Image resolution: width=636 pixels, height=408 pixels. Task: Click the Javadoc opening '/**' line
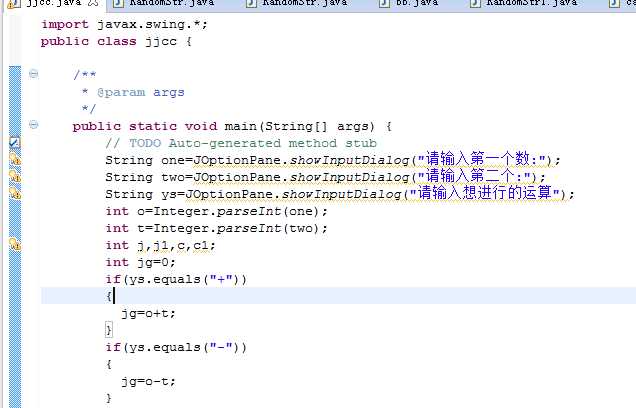tap(85, 75)
